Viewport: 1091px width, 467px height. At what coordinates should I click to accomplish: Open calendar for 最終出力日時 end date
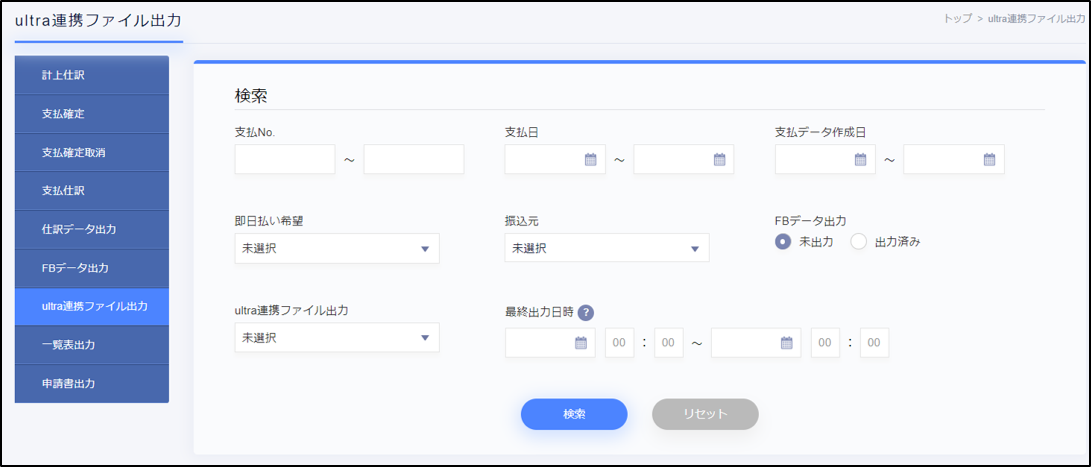tap(786, 343)
